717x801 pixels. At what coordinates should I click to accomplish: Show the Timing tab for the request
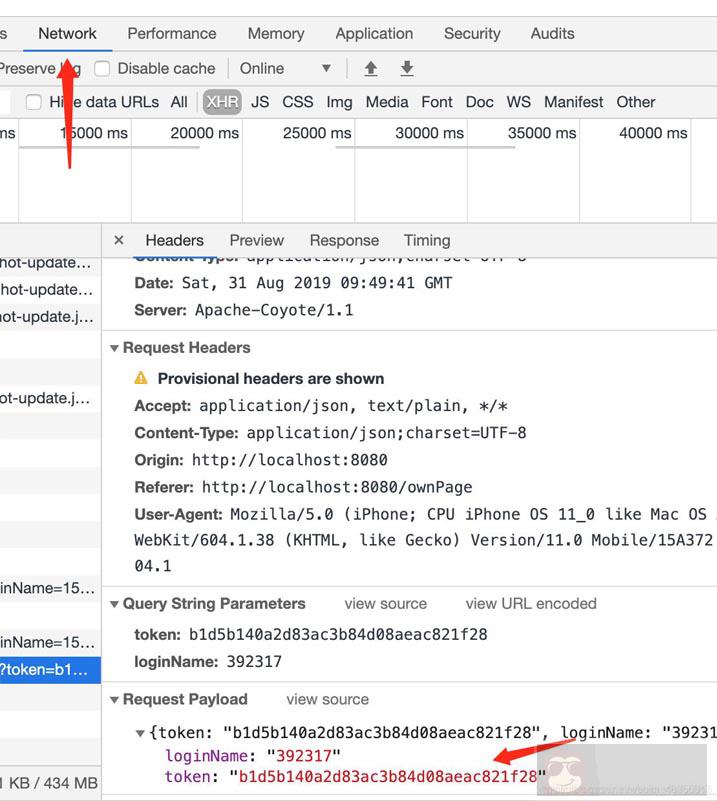point(427,240)
